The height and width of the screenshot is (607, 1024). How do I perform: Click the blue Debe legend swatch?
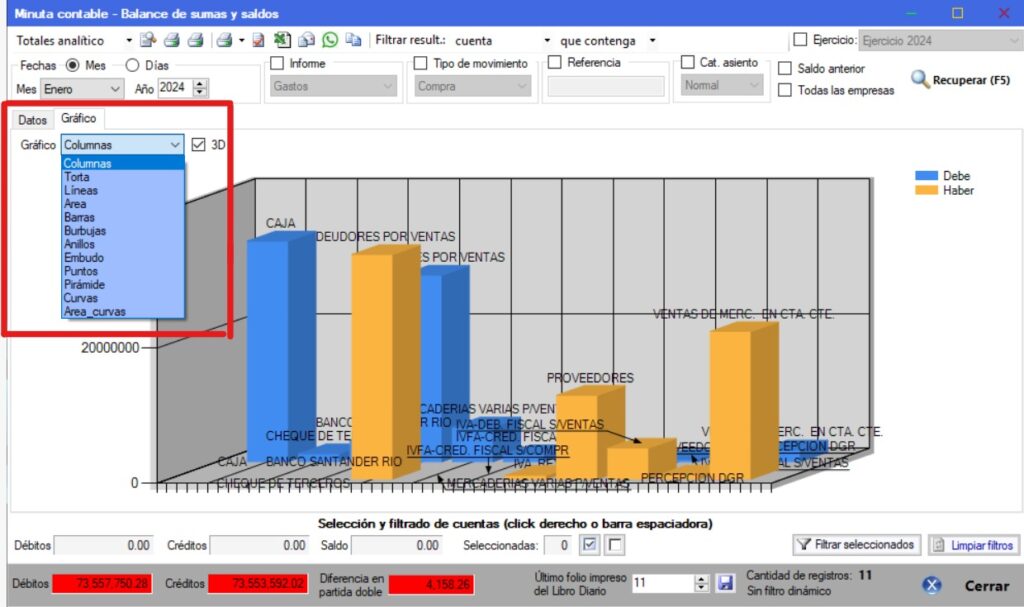pyautogui.click(x=926, y=176)
